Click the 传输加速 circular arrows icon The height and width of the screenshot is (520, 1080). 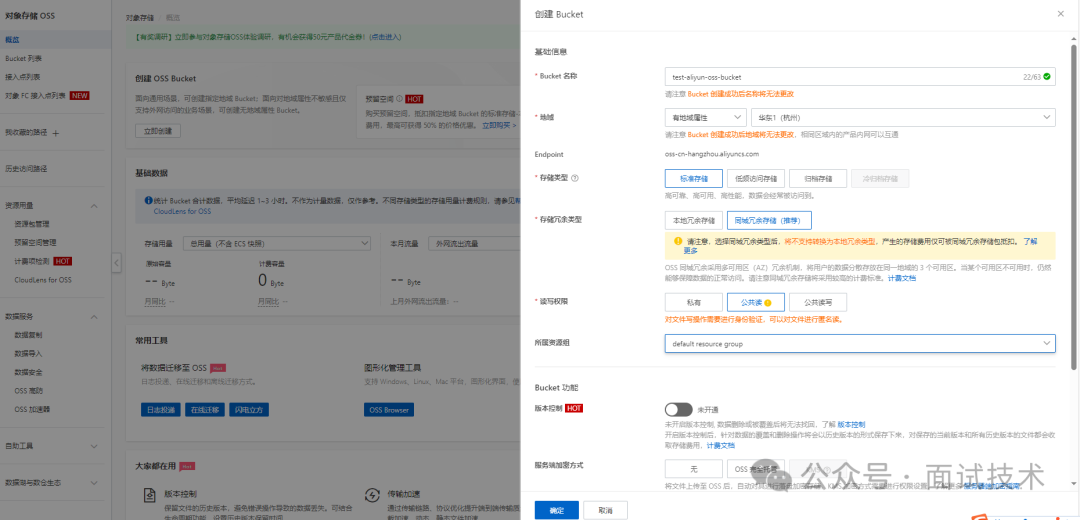tap(372, 495)
